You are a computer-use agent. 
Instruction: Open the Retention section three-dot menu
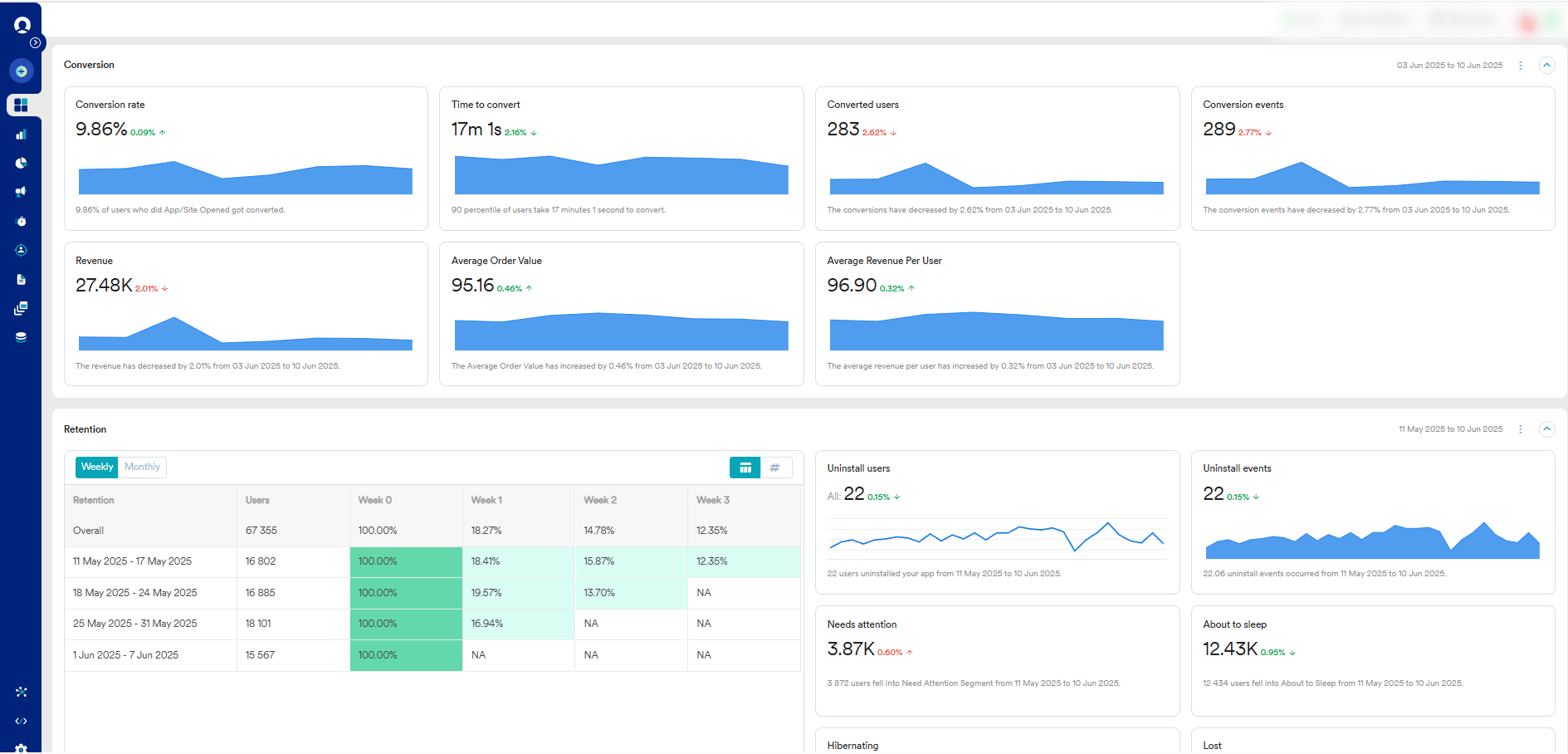[x=1521, y=429]
